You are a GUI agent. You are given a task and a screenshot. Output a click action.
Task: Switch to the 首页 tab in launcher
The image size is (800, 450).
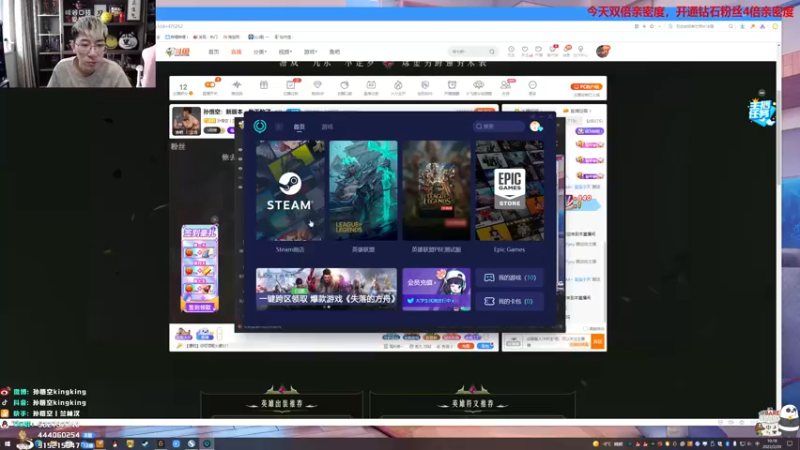[x=299, y=127]
